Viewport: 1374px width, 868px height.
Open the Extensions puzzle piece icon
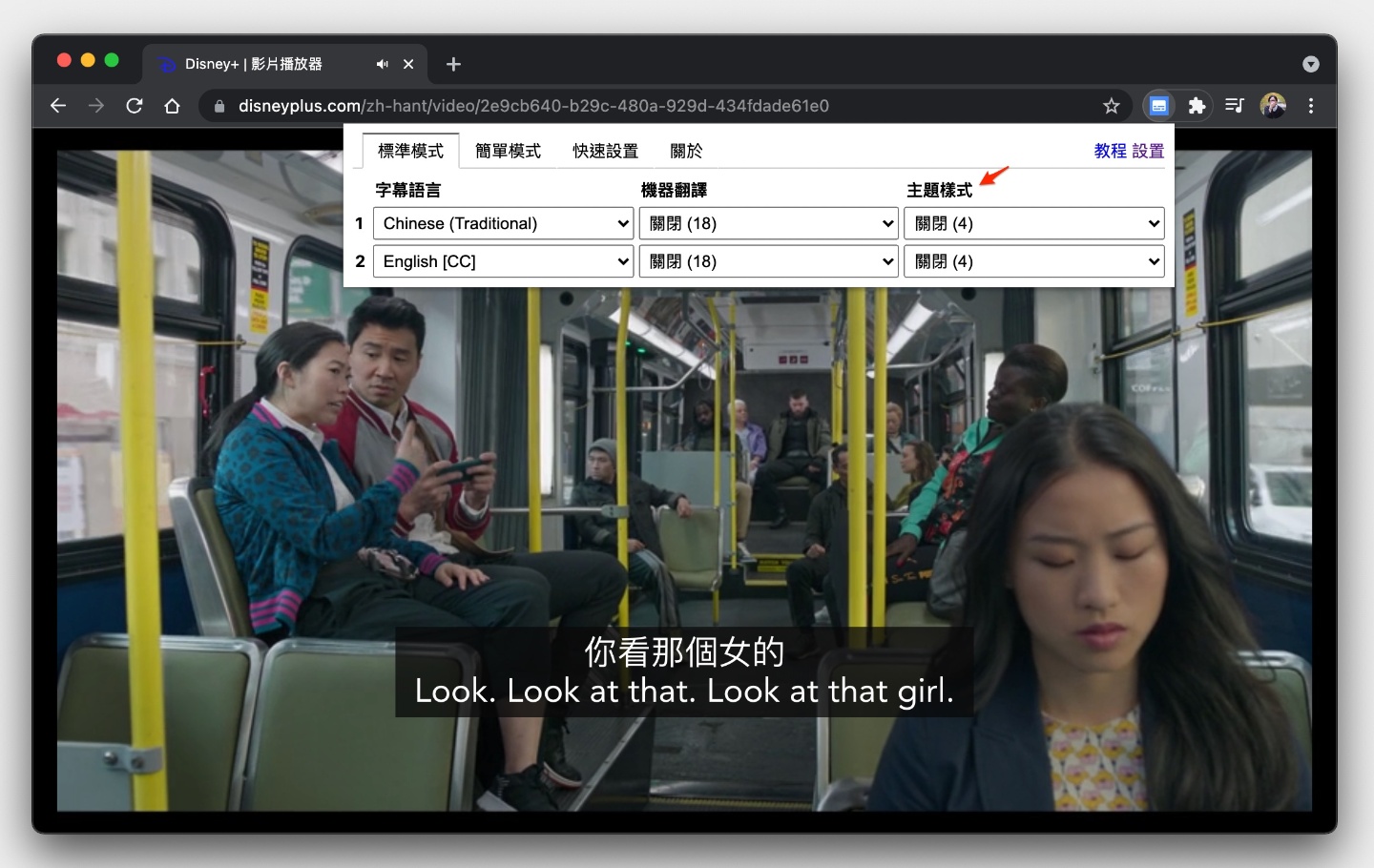tap(1197, 106)
